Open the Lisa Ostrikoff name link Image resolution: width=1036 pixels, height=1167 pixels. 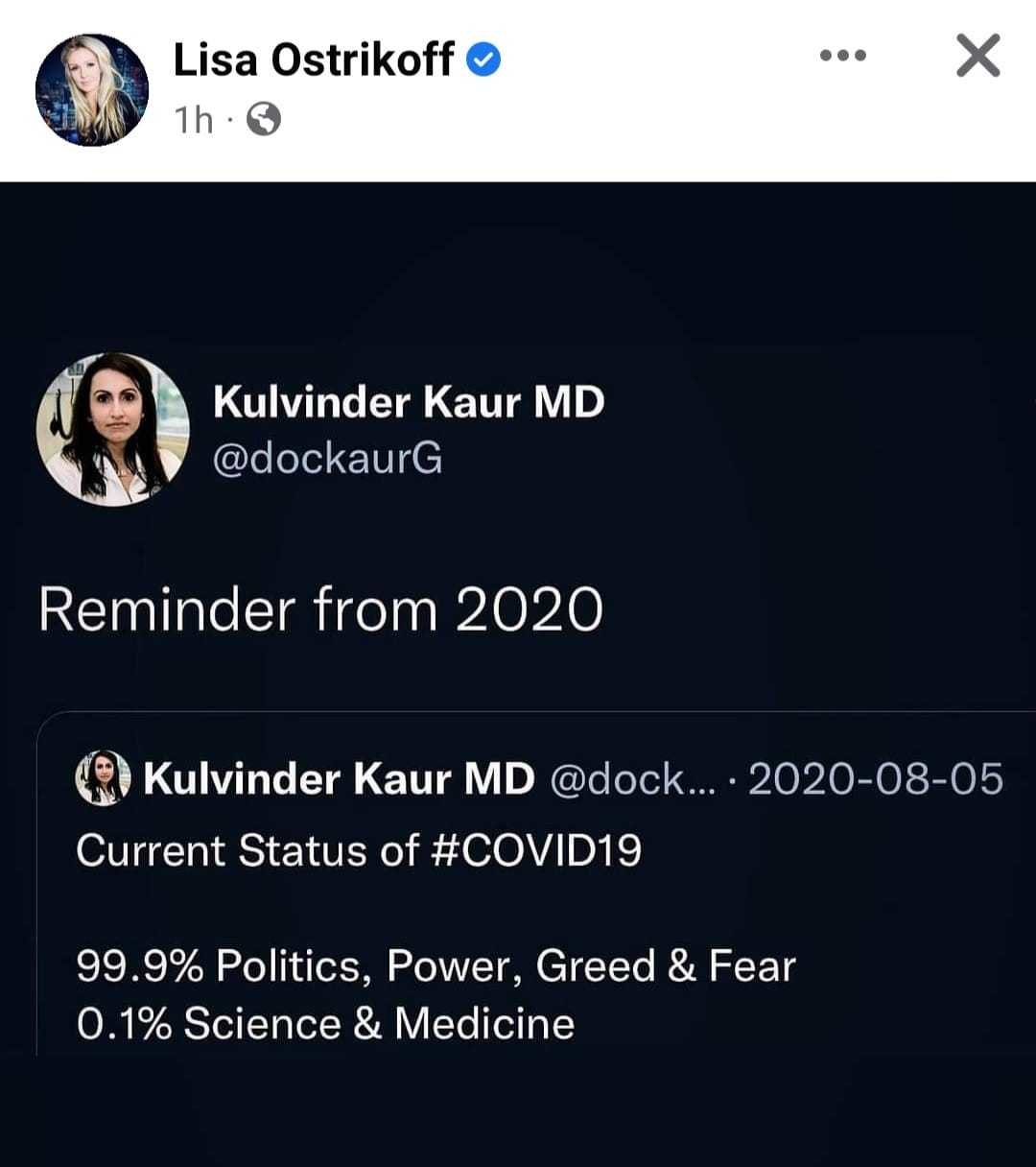[314, 61]
